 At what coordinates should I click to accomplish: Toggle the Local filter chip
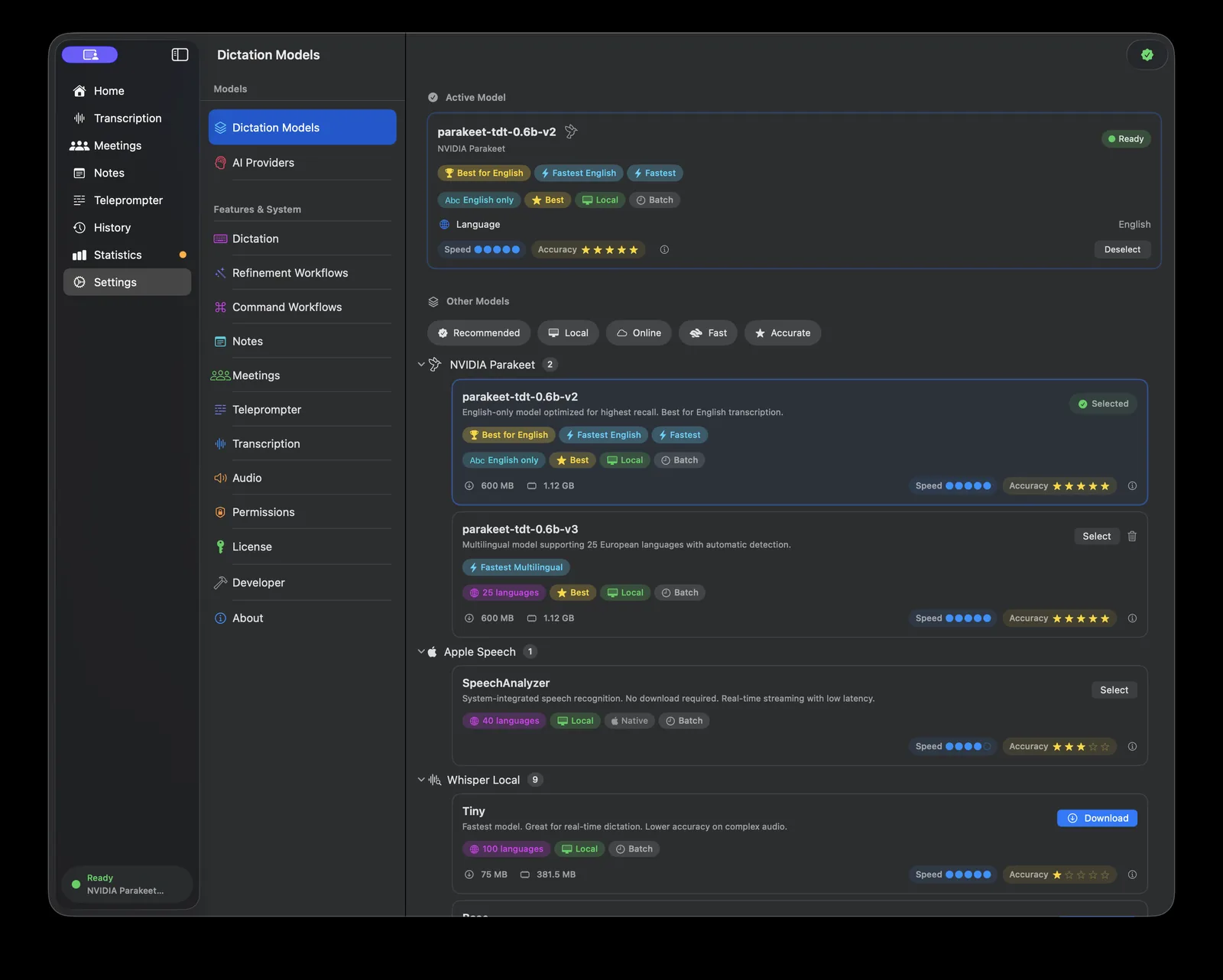click(x=568, y=333)
